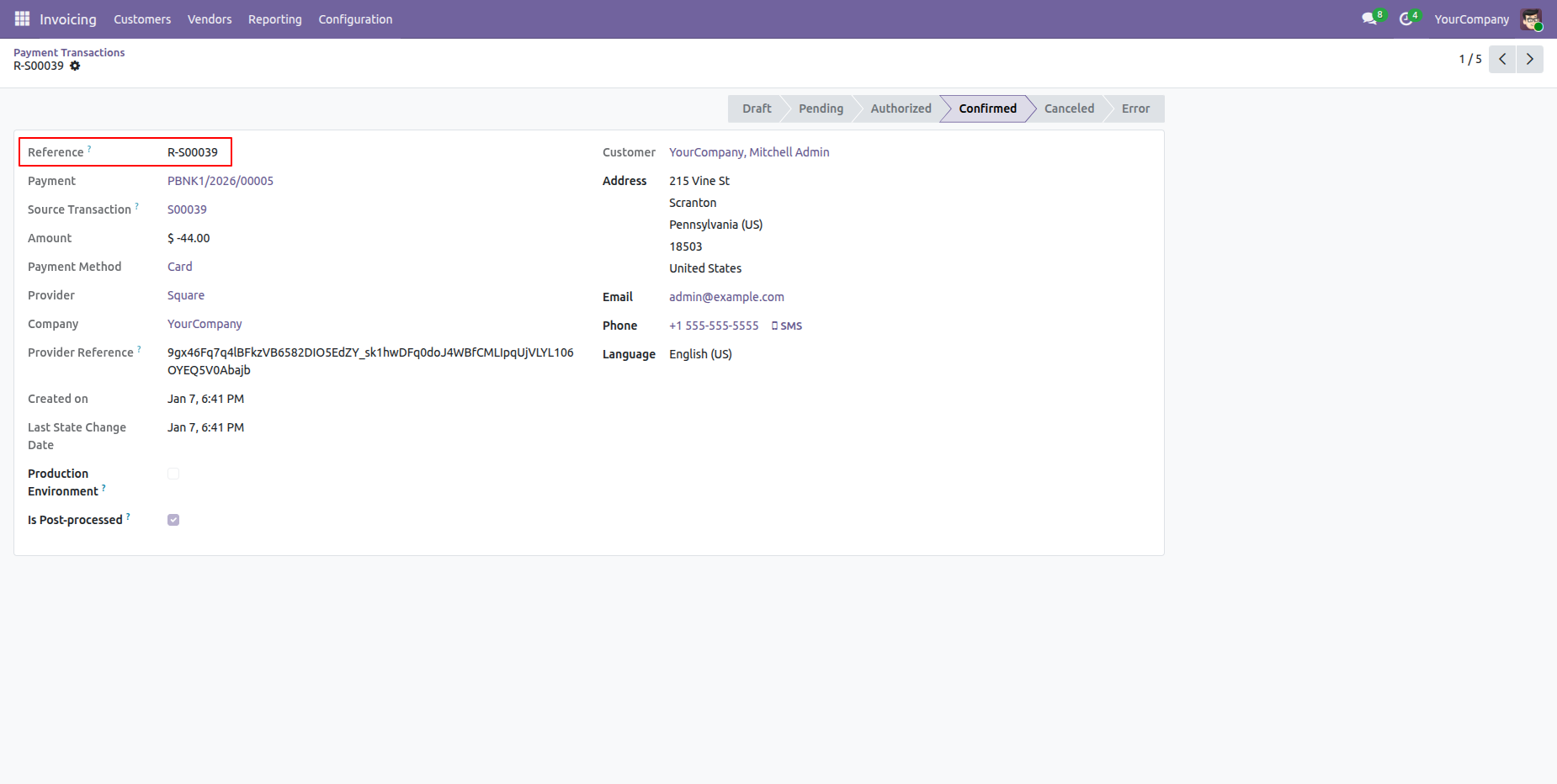Screen dimensions: 1557x784
Task: Send SMS to the phone number
Action: click(787, 326)
